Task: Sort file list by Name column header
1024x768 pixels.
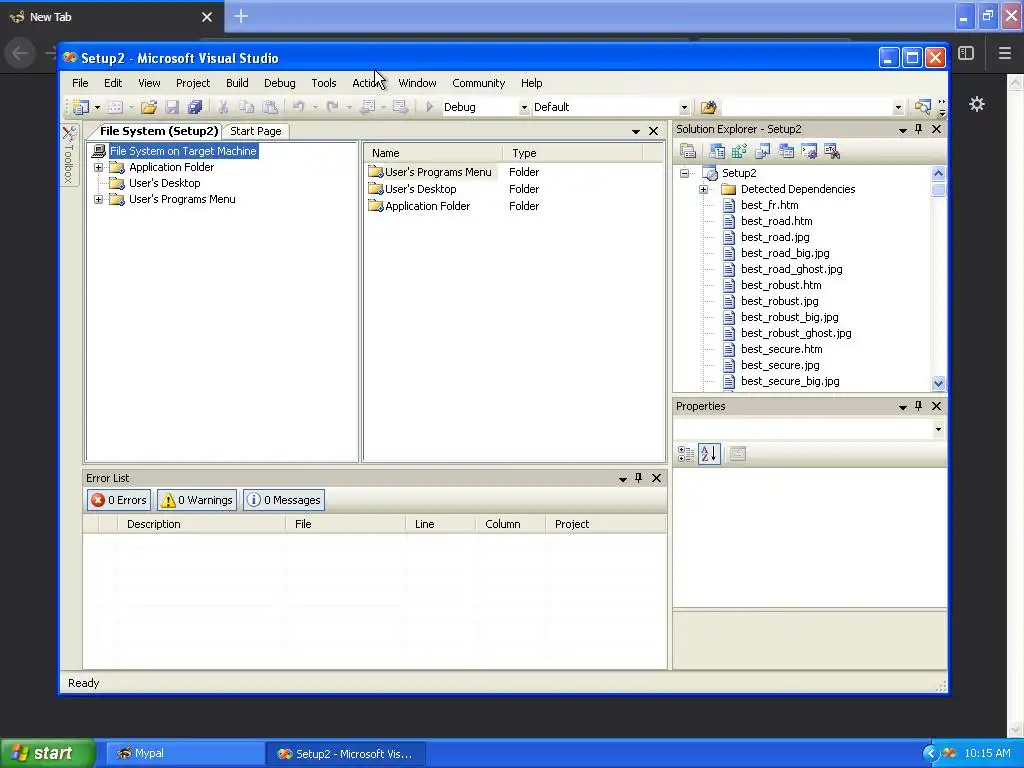Action: click(x=433, y=153)
